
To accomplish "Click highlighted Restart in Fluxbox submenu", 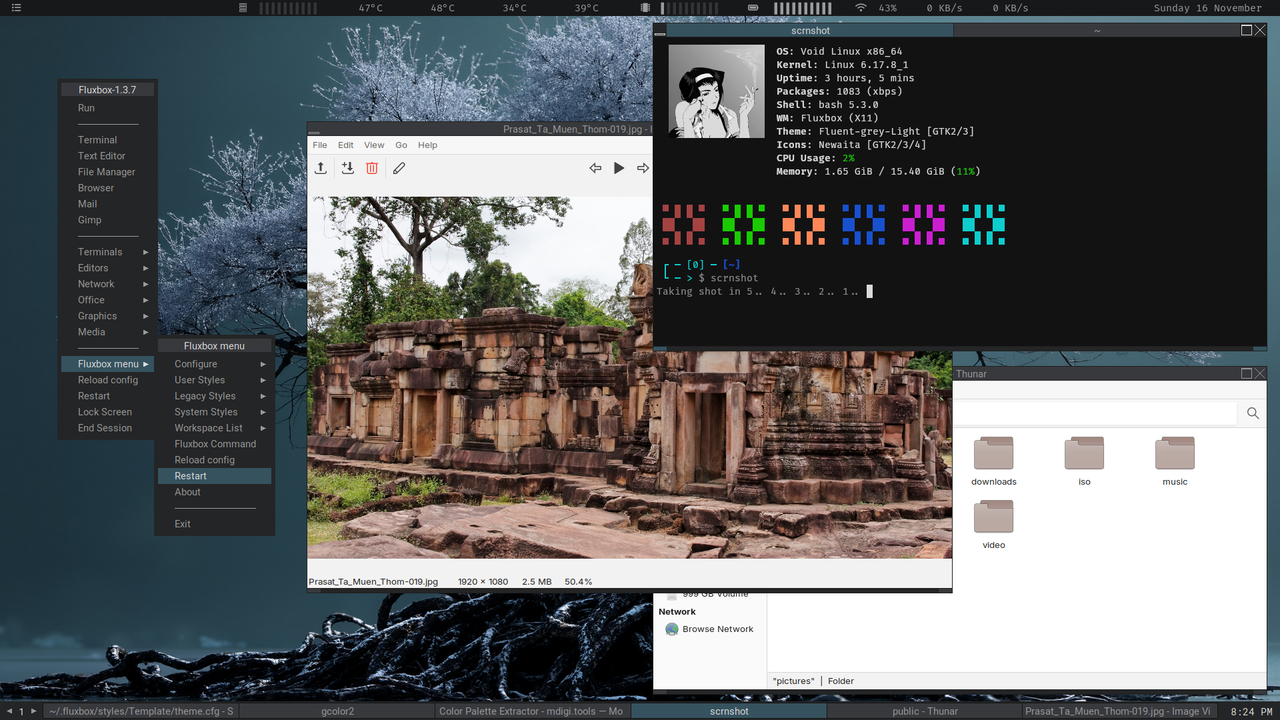I will click(215, 476).
